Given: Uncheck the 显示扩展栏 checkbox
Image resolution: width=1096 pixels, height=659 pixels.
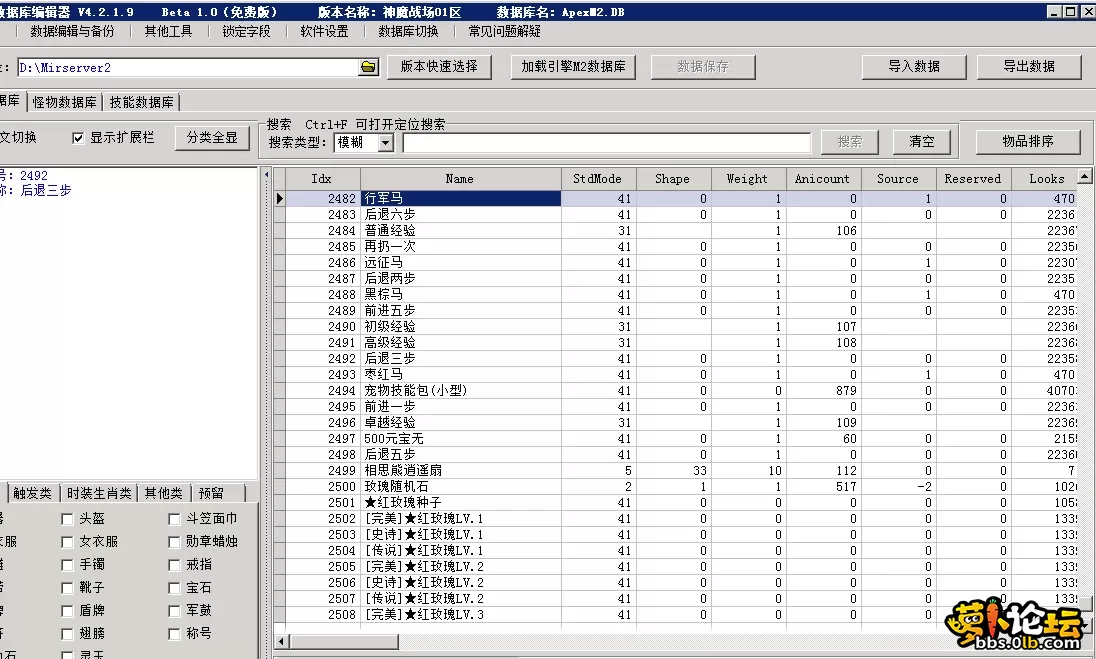Looking at the screenshot, I should tap(78, 138).
